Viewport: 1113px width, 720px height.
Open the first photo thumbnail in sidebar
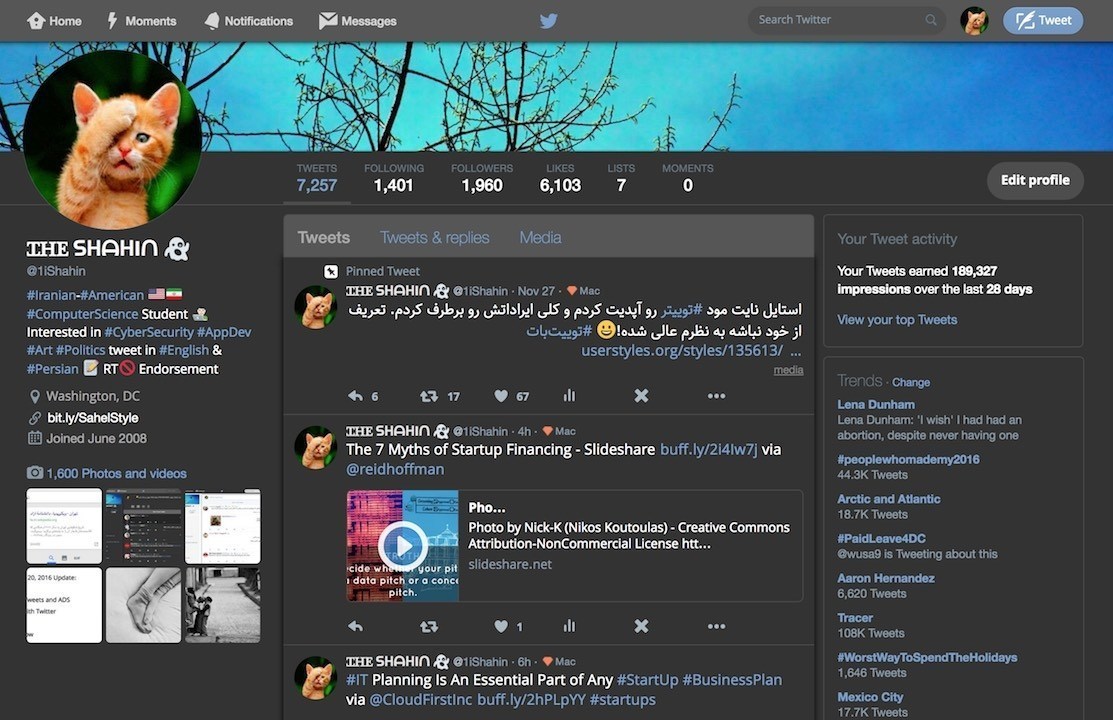click(63, 524)
